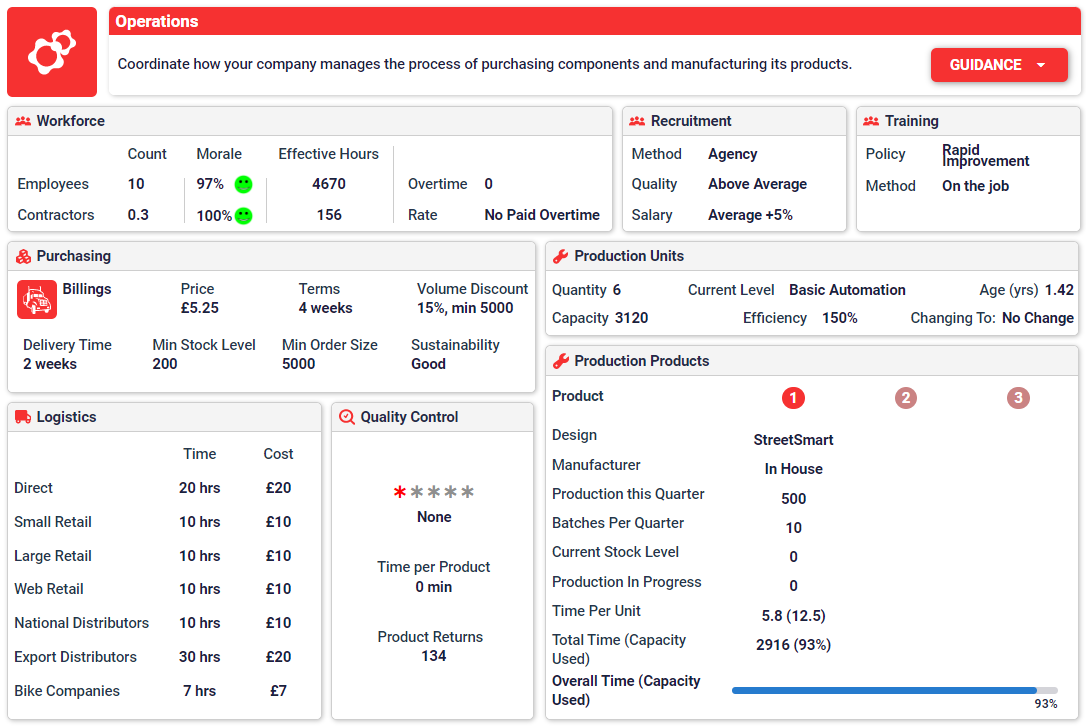Click Export Distributors row label
1086x728 pixels.
75,657
